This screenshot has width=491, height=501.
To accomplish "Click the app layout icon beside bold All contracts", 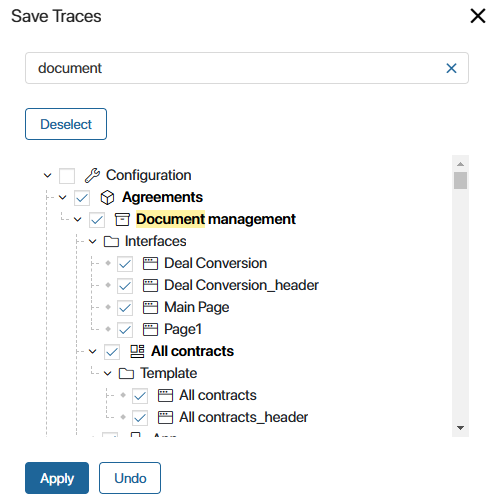I will point(137,351).
